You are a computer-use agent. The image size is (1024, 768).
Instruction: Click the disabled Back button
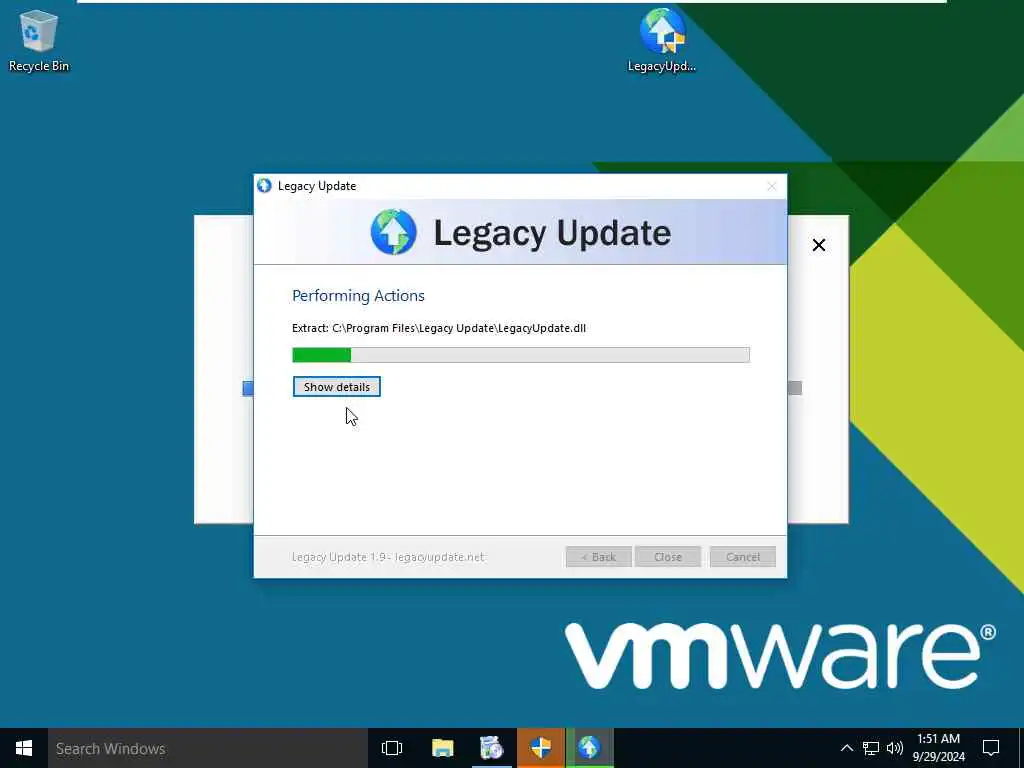pos(598,557)
